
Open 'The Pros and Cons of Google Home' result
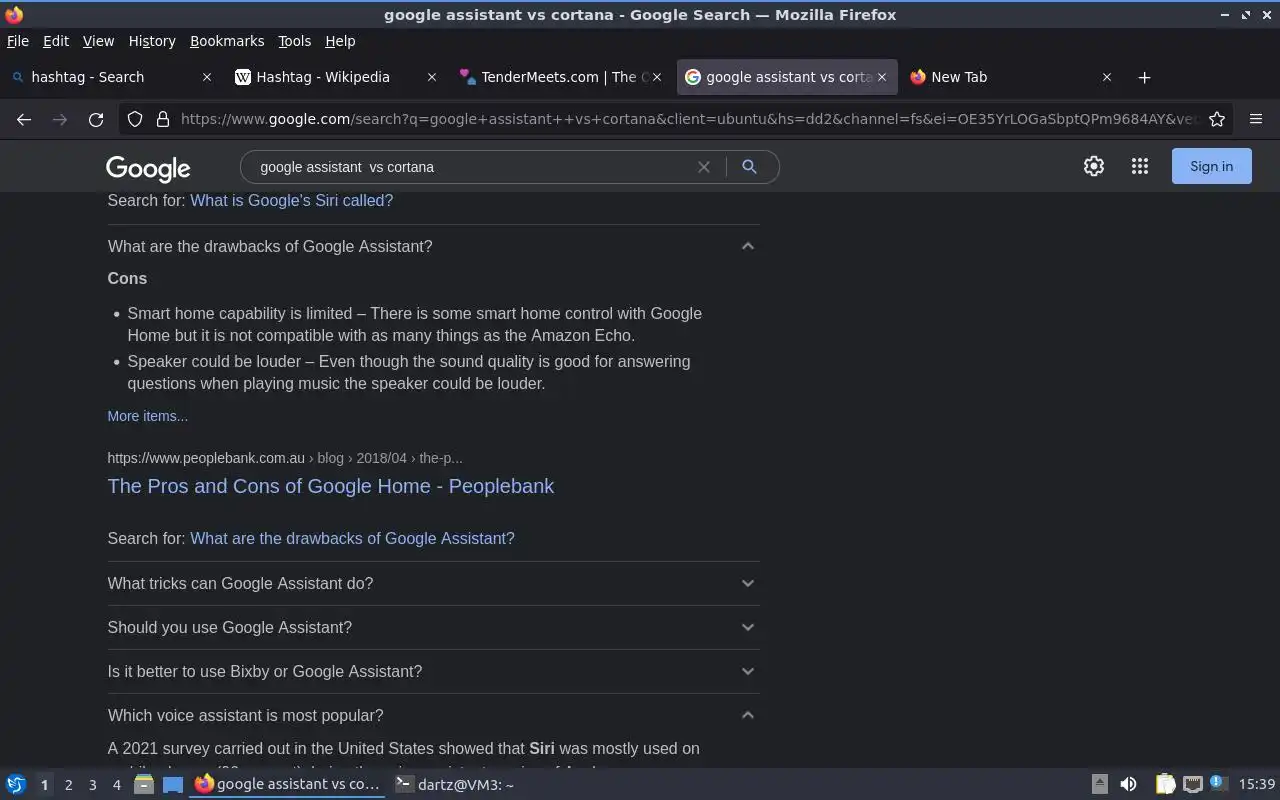tap(330, 486)
